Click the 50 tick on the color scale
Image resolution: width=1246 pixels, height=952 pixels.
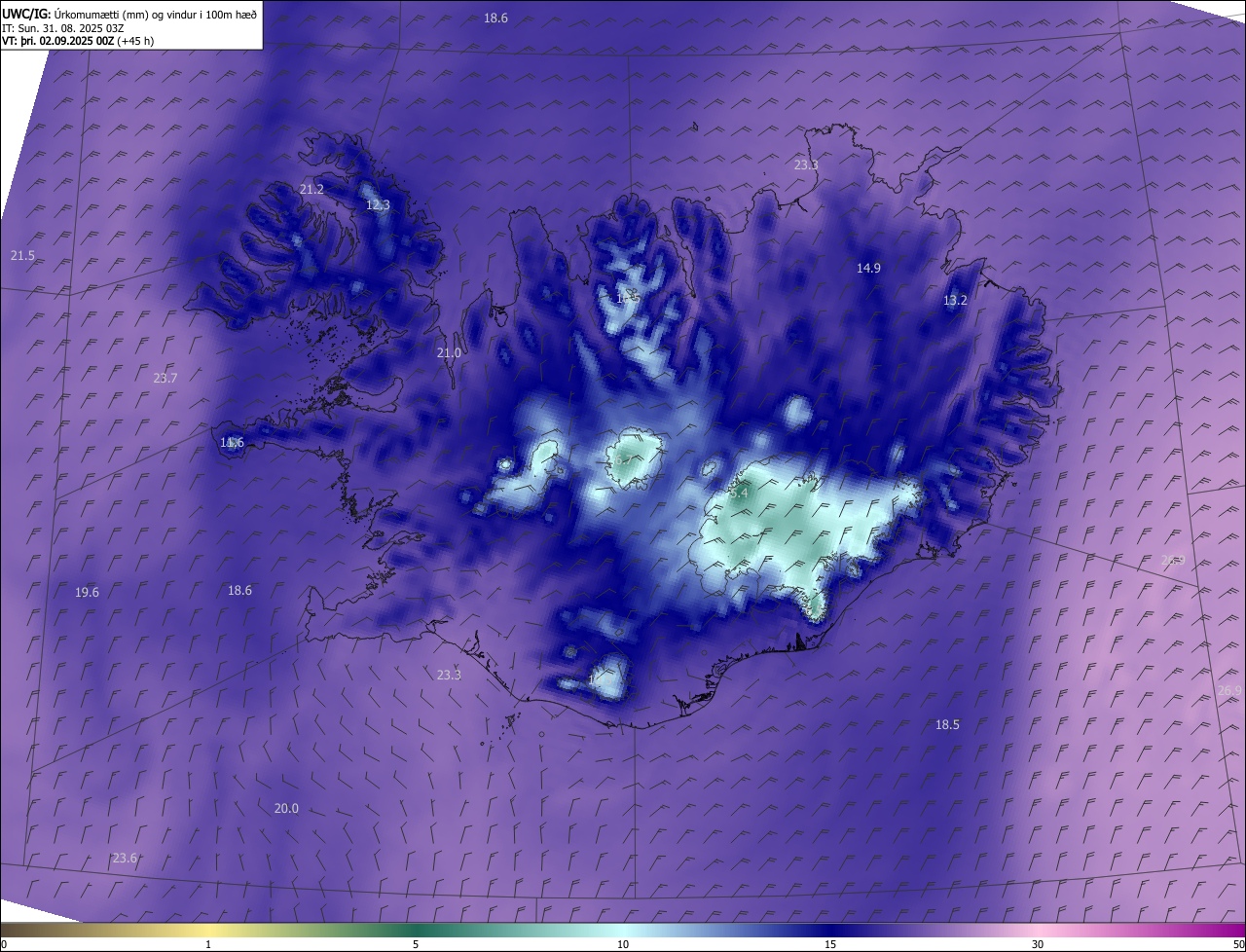pyautogui.click(x=1239, y=945)
